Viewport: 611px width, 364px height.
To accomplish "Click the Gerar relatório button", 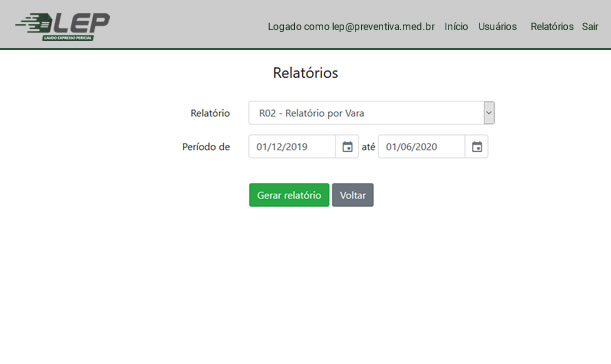I will pyautogui.click(x=289, y=195).
